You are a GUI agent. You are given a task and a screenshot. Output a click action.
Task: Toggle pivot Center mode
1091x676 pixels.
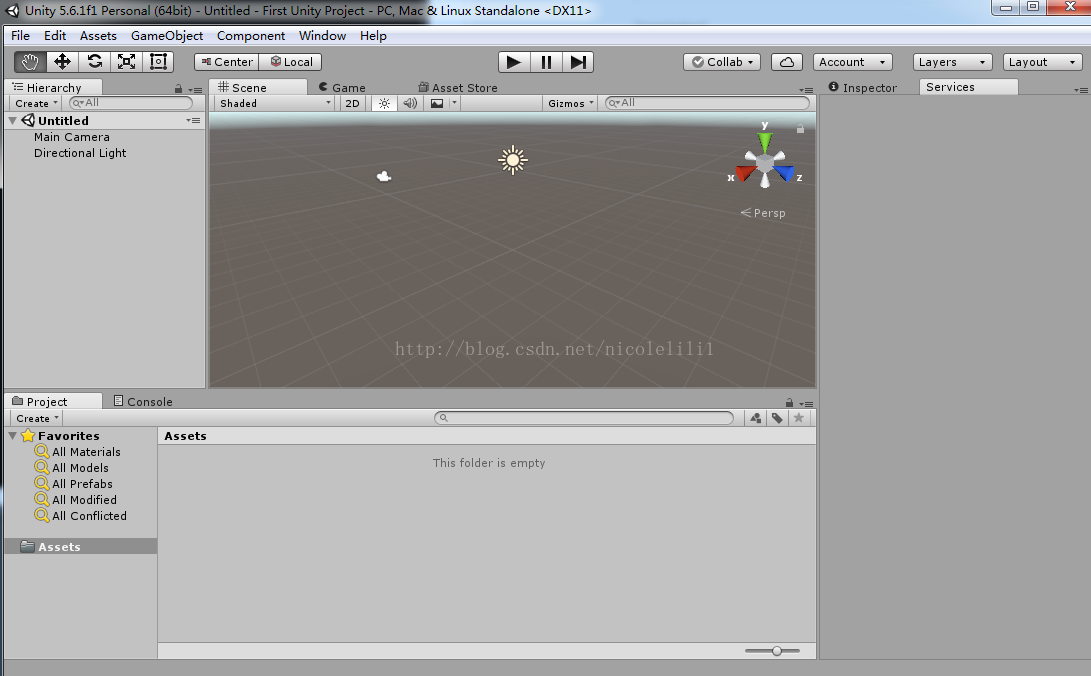[x=227, y=62]
